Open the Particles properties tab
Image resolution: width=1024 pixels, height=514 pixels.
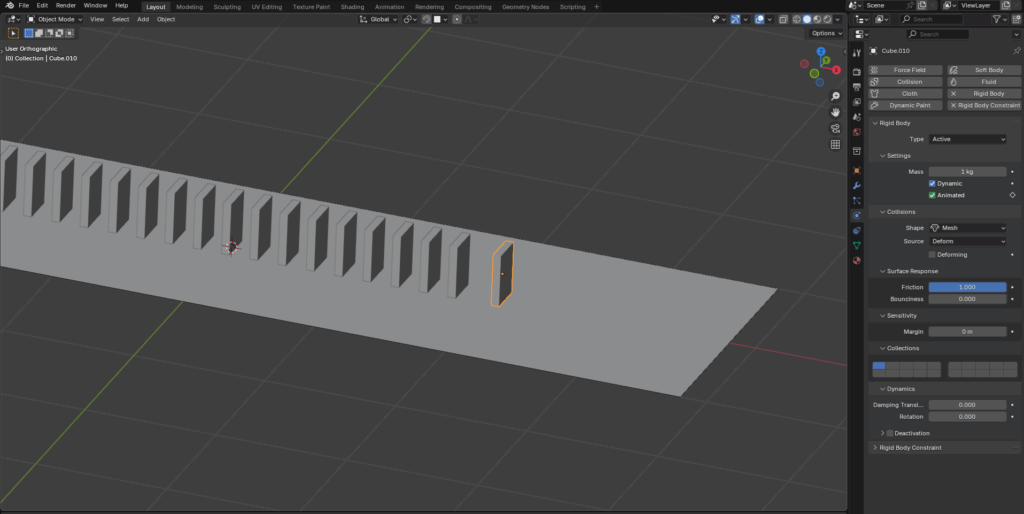point(857,201)
